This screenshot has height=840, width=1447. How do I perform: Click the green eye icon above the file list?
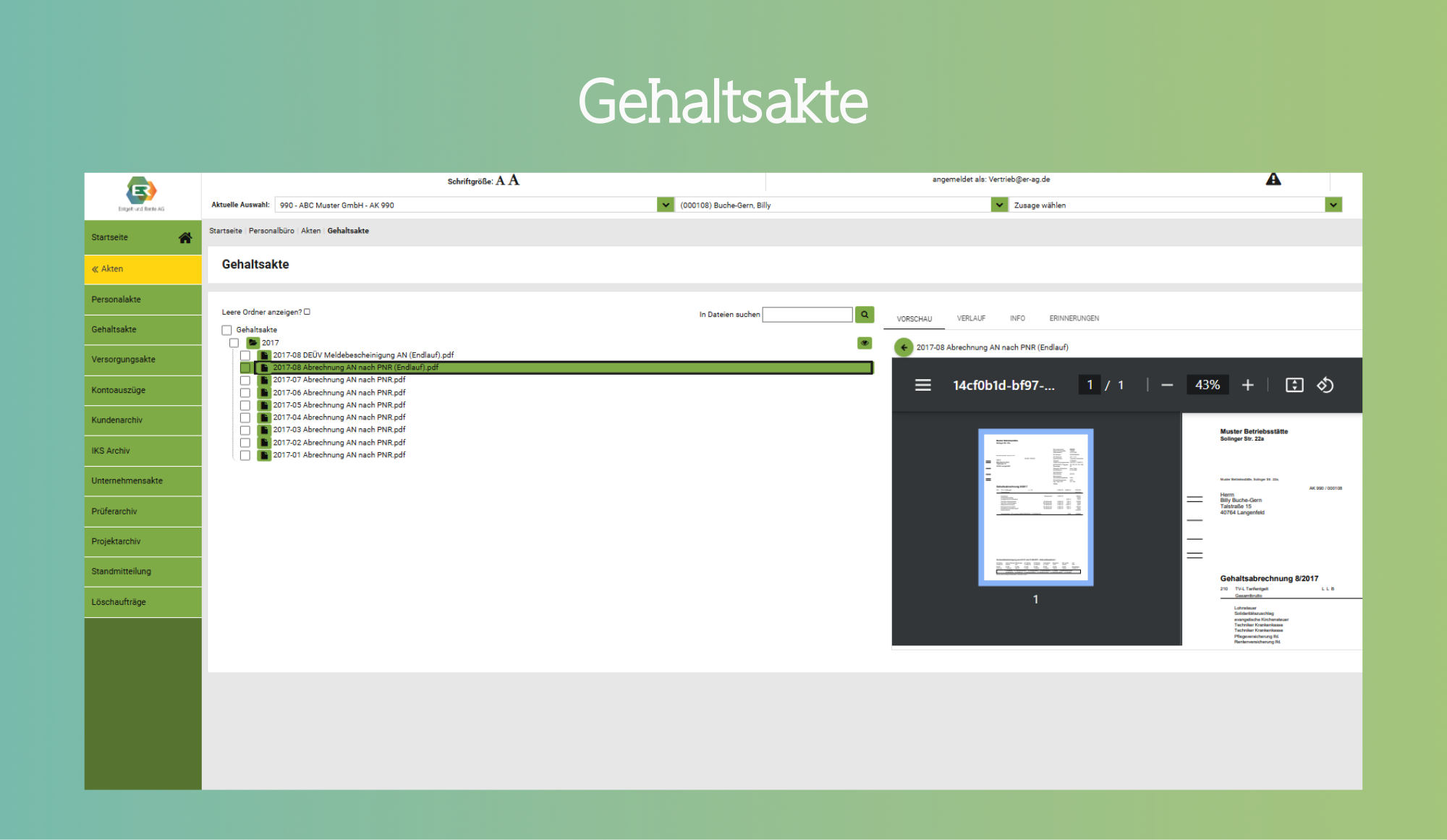coord(865,343)
